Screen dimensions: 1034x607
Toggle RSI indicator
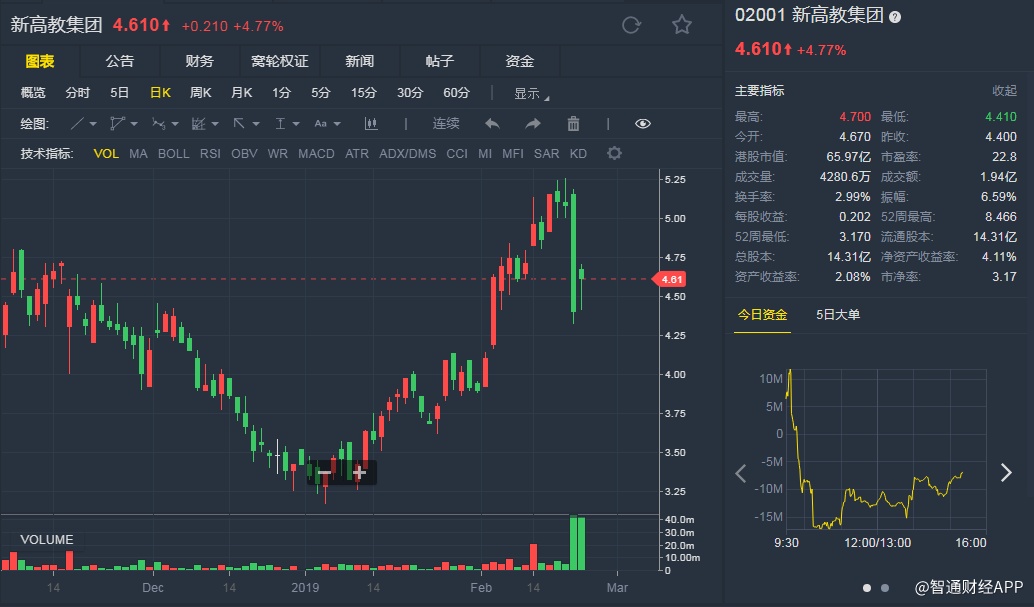click(x=210, y=154)
